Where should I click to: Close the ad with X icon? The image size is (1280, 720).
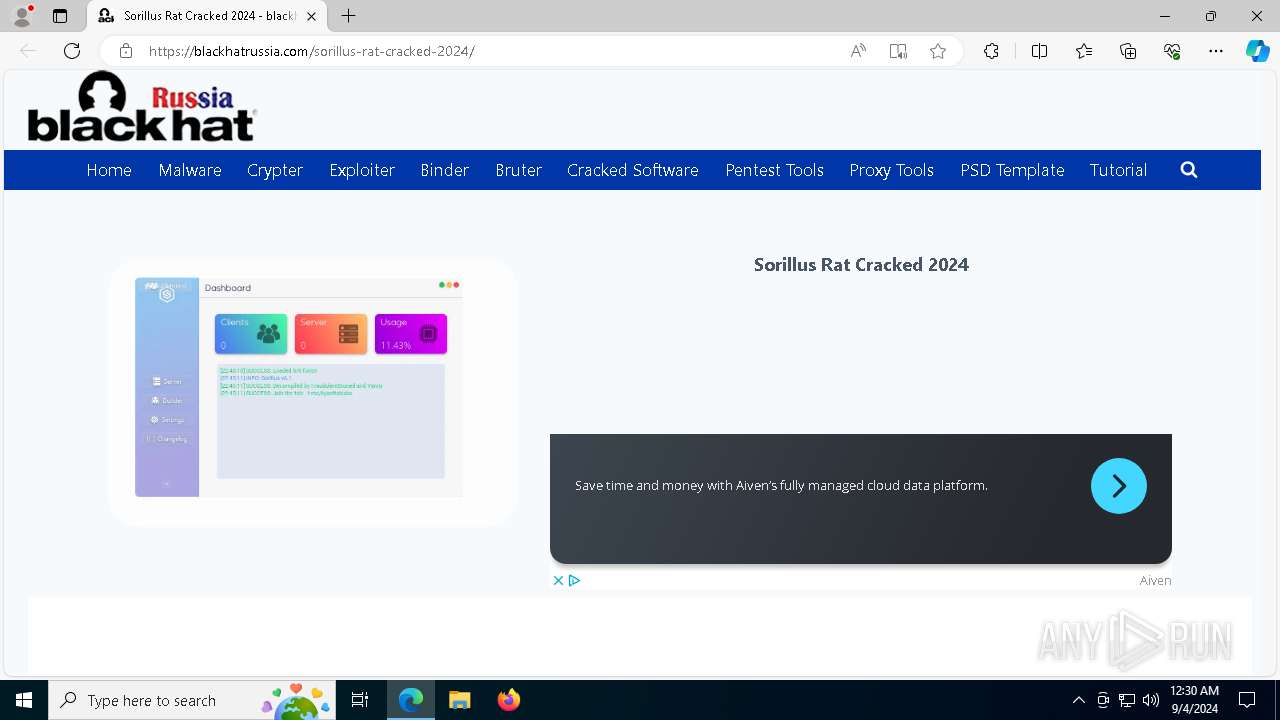(559, 580)
